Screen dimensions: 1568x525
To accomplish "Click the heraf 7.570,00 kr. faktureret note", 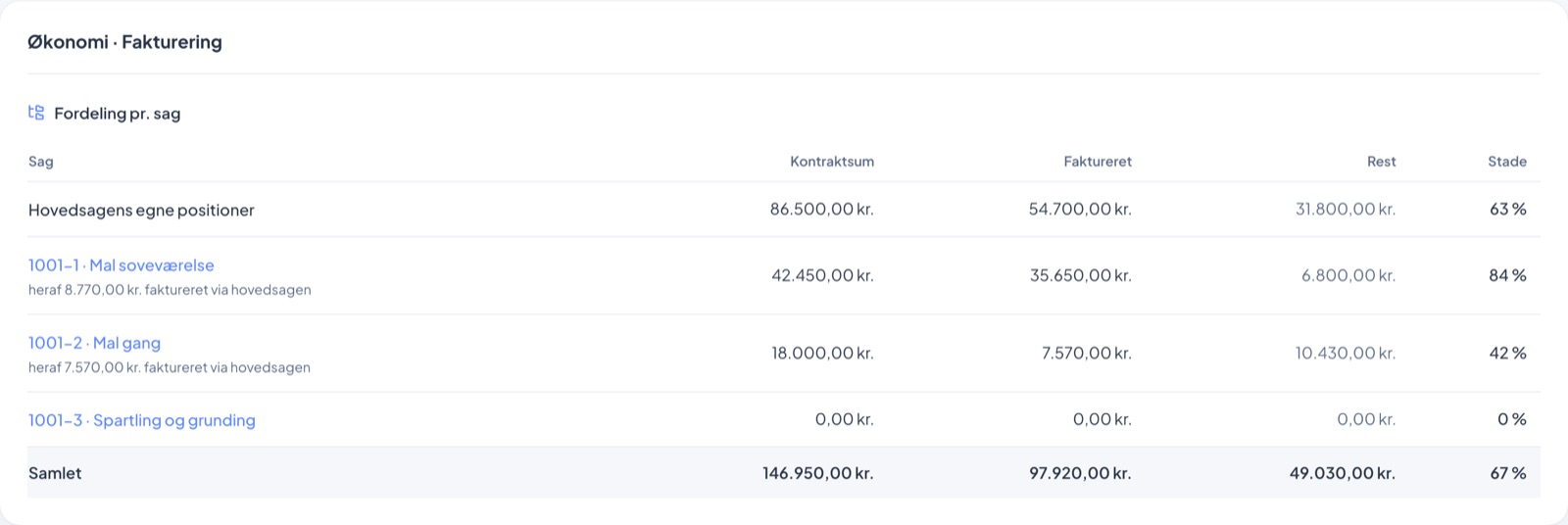I will pos(170,367).
